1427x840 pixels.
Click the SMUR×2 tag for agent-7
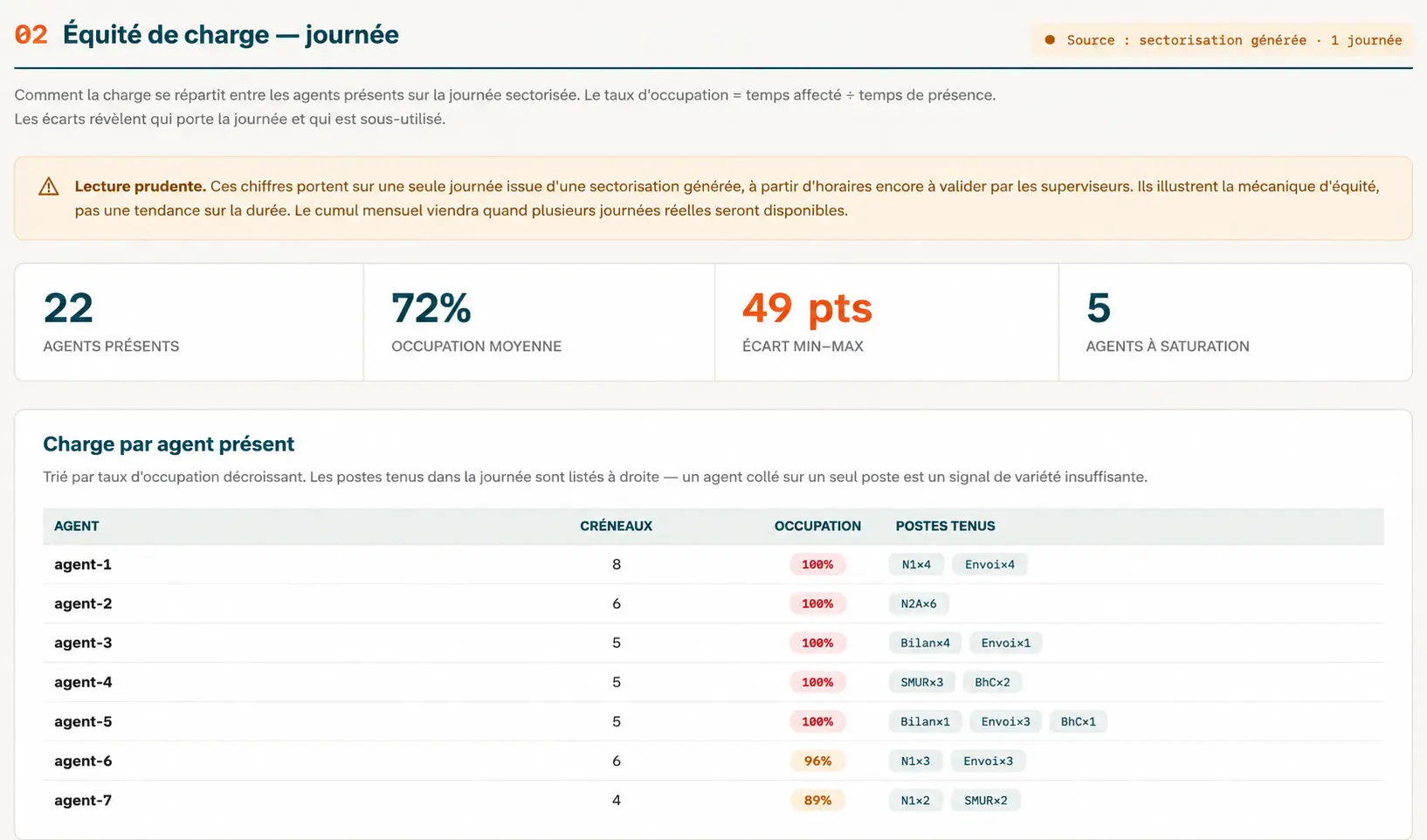[986, 800]
